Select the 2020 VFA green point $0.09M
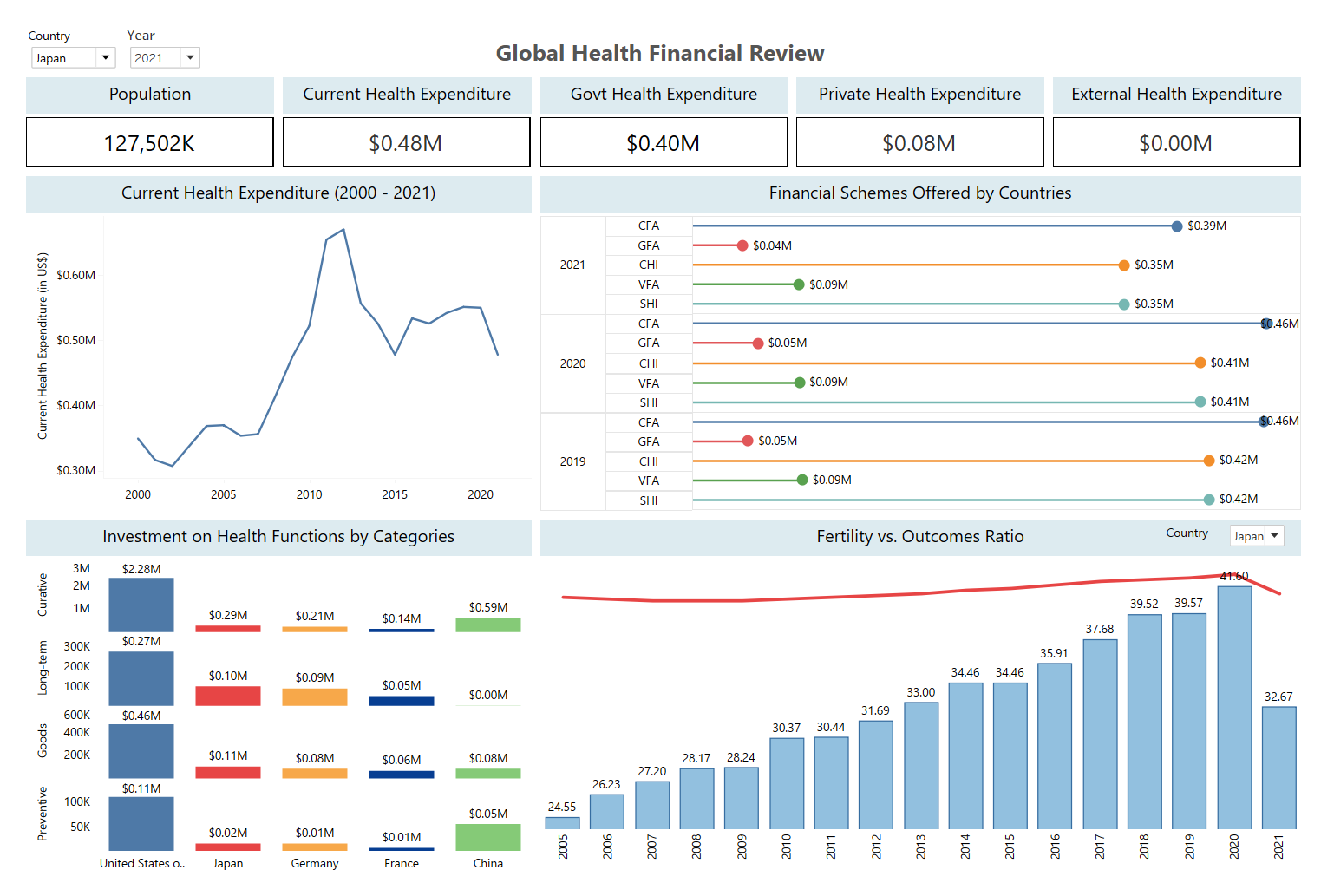 click(800, 383)
